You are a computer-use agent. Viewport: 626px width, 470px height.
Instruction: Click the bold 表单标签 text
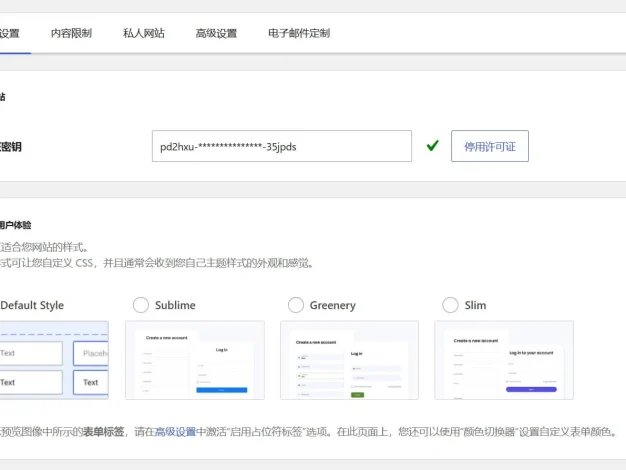(x=103, y=432)
